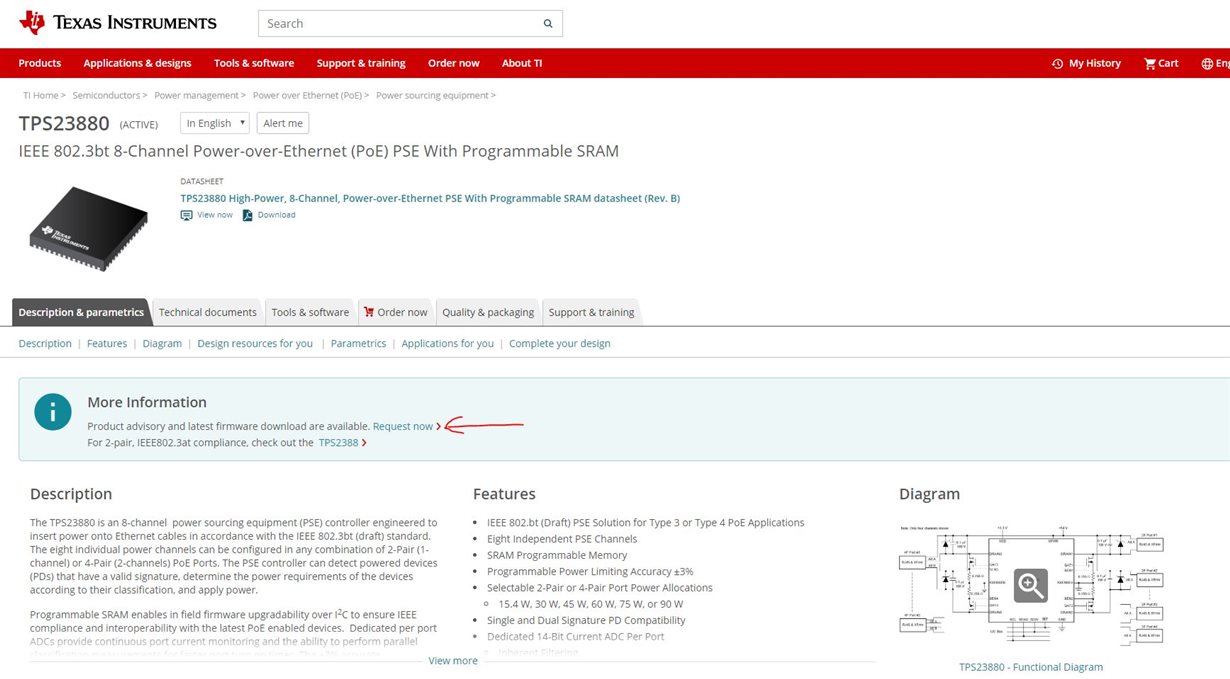1230x679 pixels.
Task: Switch to the Tools & software tab
Action: coord(310,312)
